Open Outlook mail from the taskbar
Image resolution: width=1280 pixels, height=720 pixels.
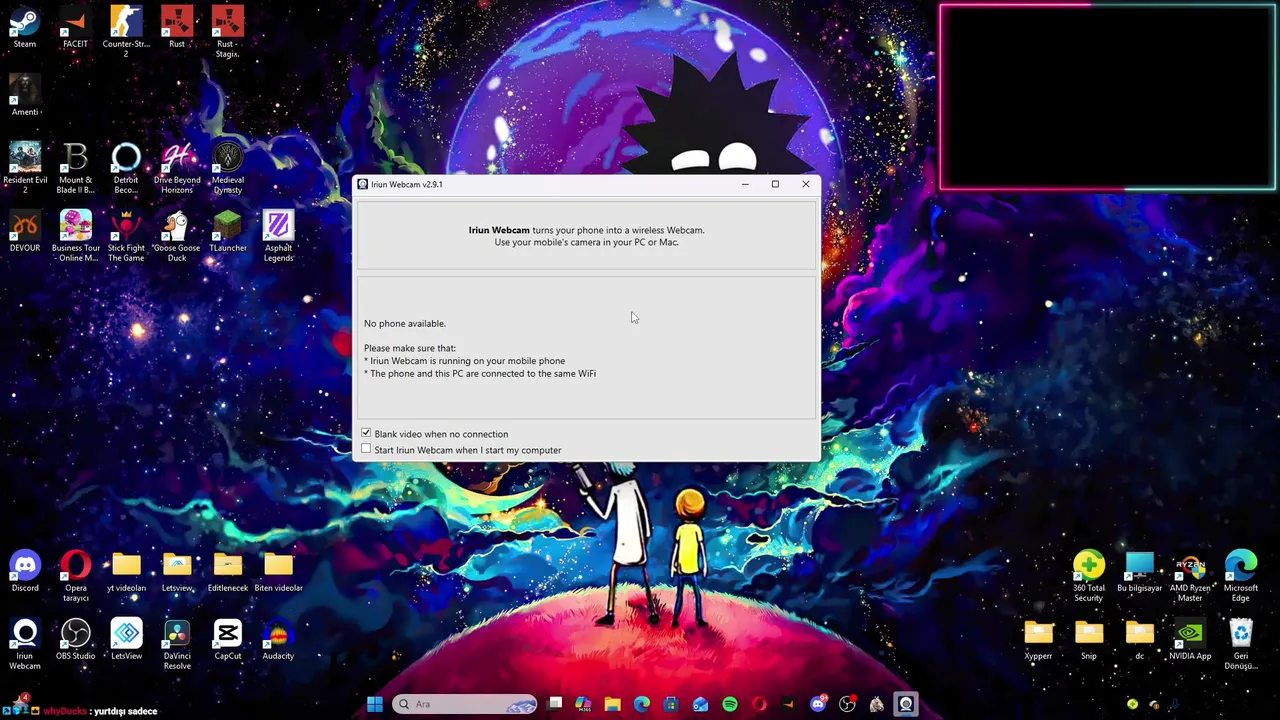click(x=700, y=704)
